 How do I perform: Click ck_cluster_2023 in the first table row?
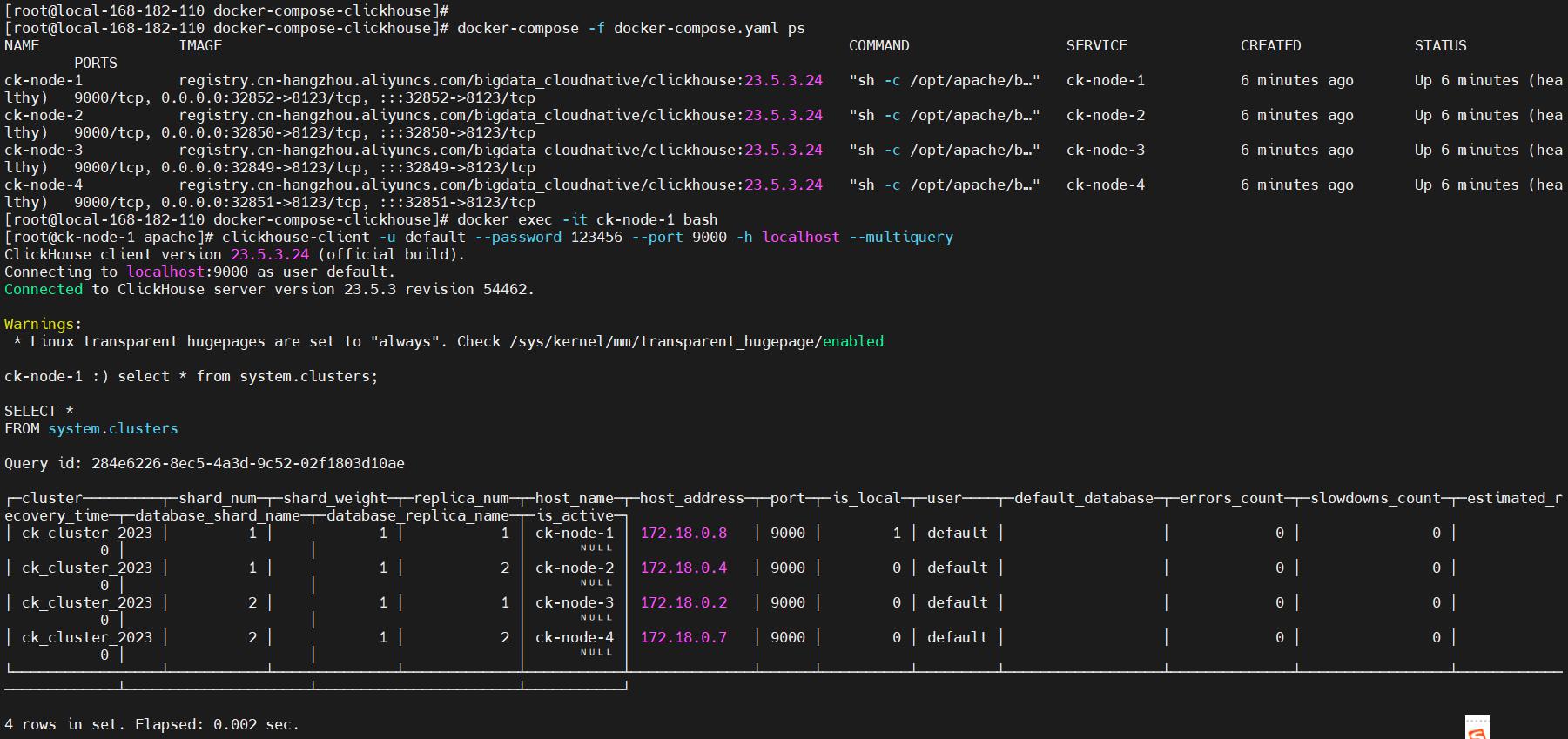pos(87,533)
